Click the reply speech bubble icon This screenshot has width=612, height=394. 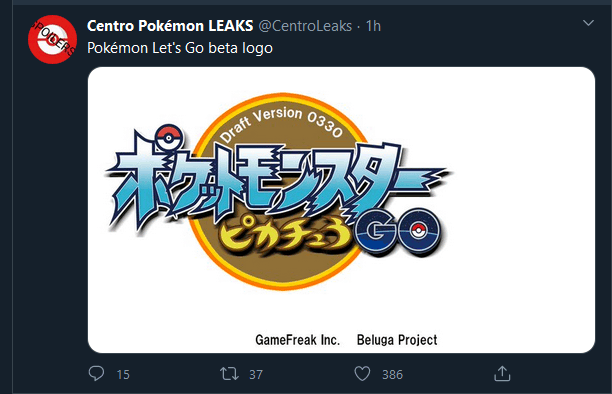(96, 374)
